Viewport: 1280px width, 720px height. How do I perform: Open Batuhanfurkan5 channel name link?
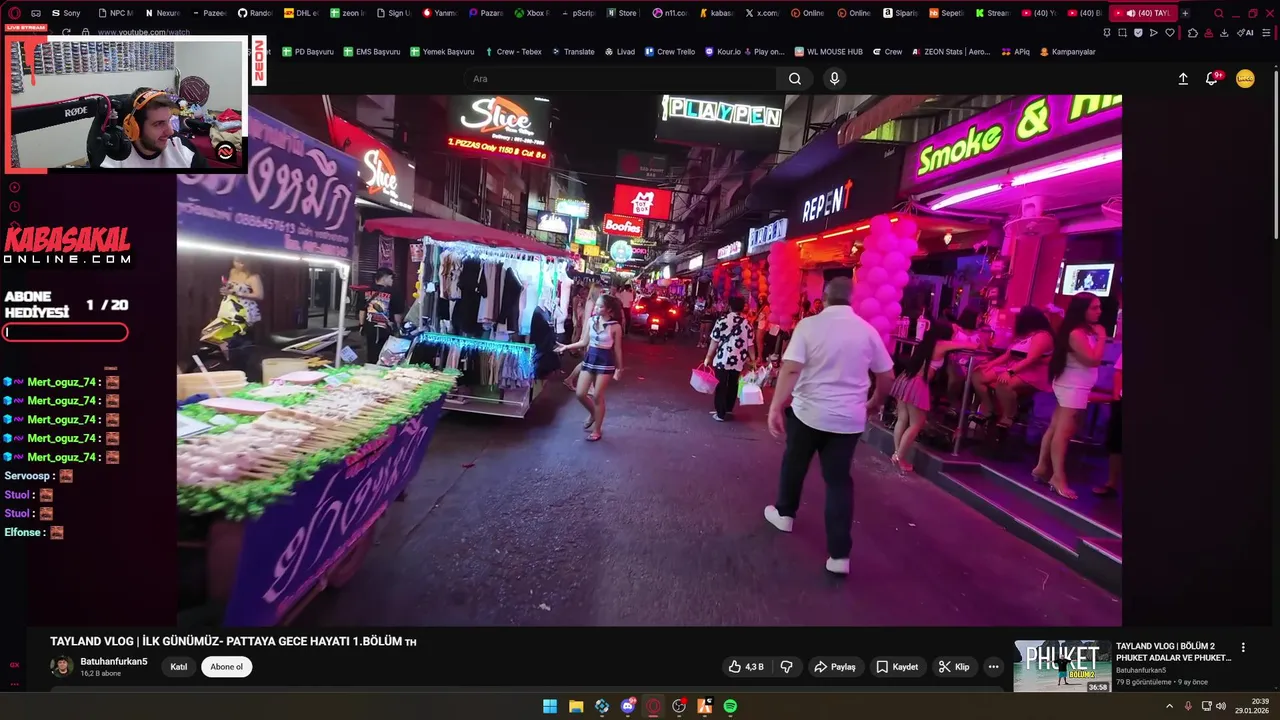point(114,661)
